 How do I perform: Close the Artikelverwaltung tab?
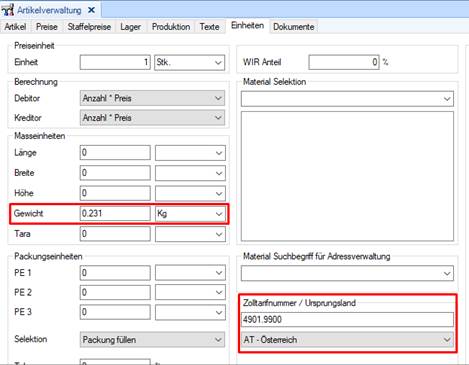click(91, 10)
